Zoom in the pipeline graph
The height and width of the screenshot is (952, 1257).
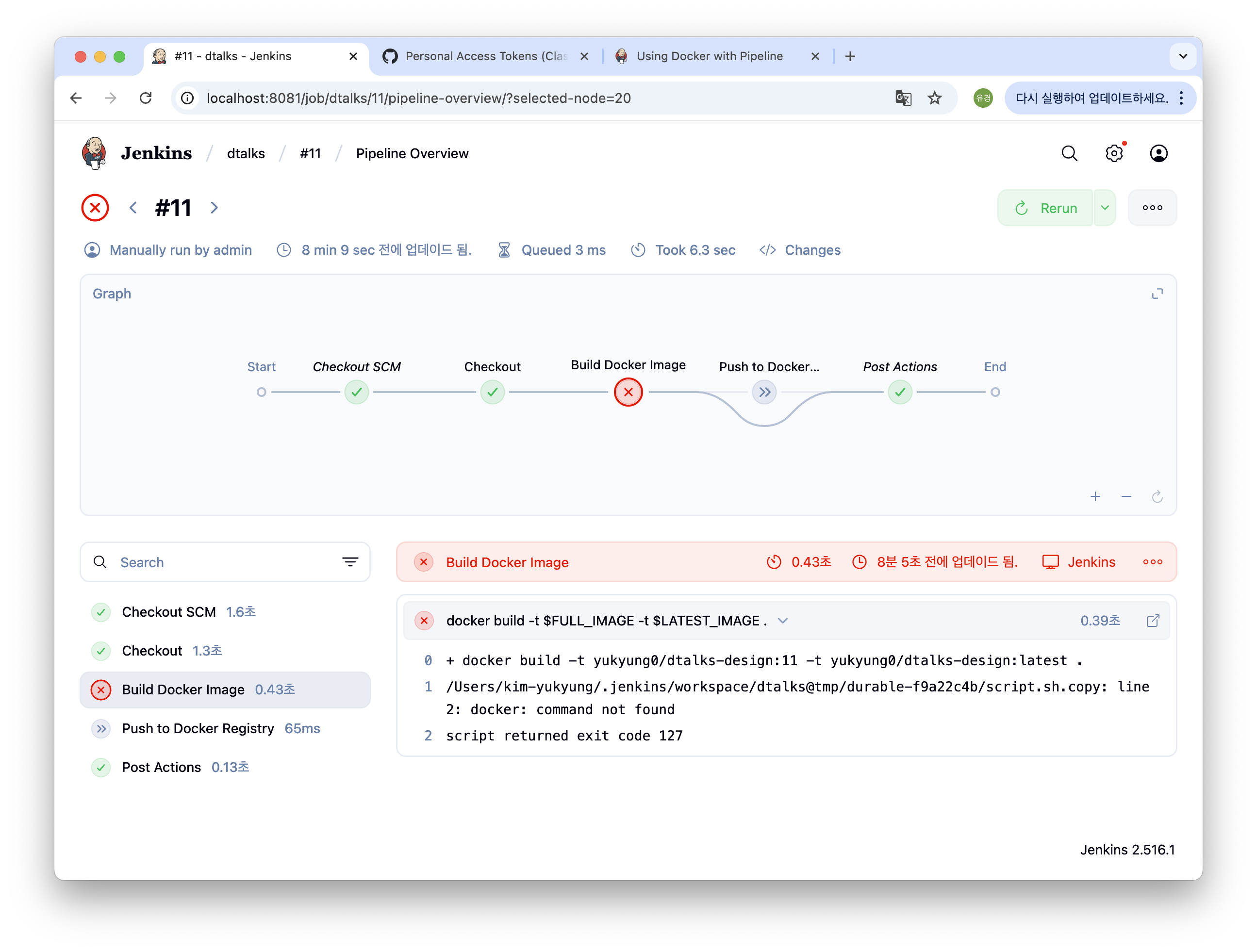coord(1095,497)
